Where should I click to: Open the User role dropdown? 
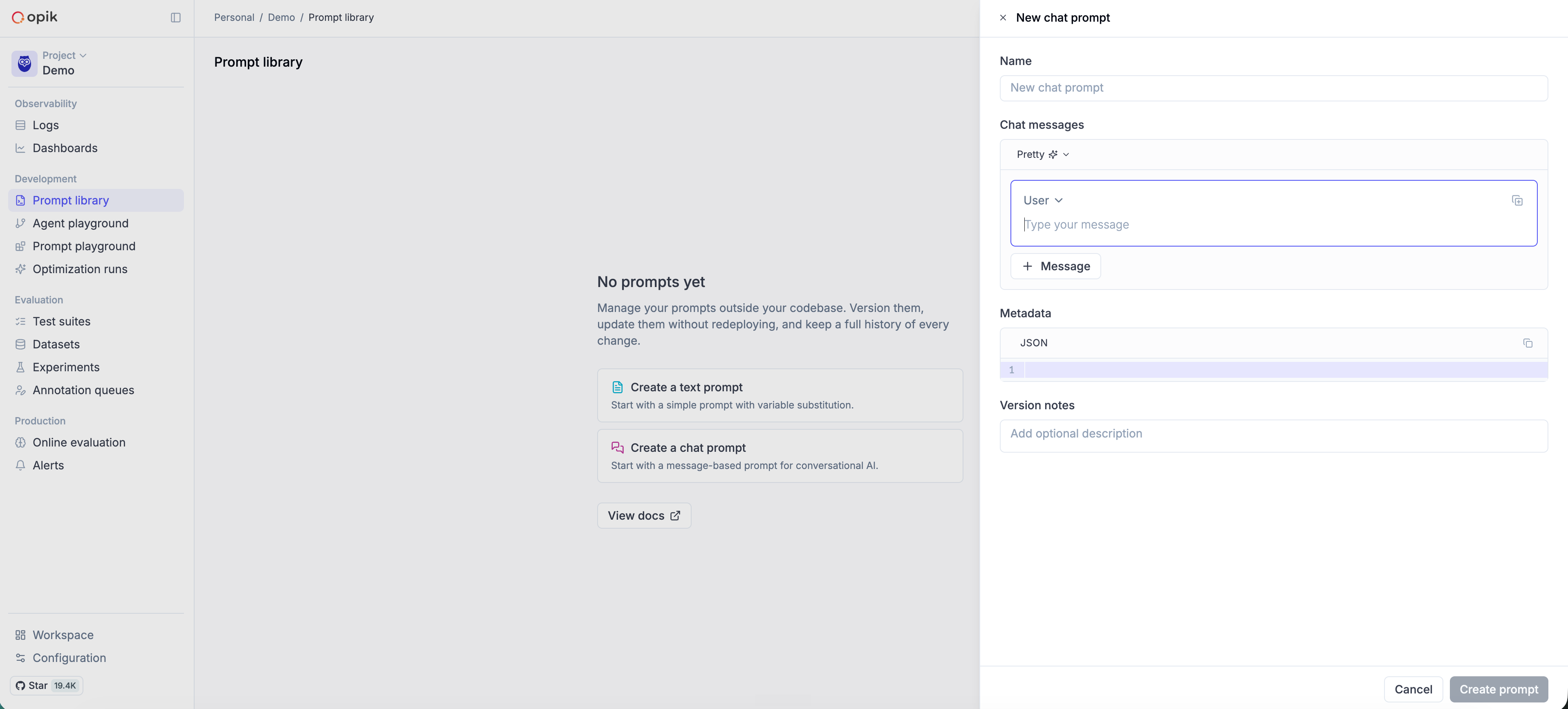click(1043, 200)
